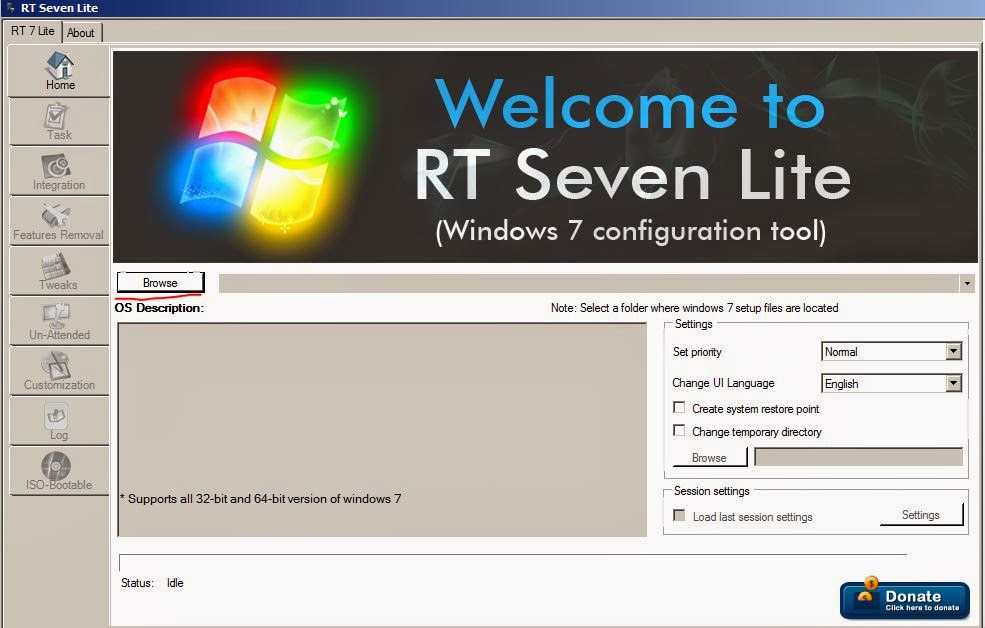Click Browse for temporary directory

(x=709, y=457)
